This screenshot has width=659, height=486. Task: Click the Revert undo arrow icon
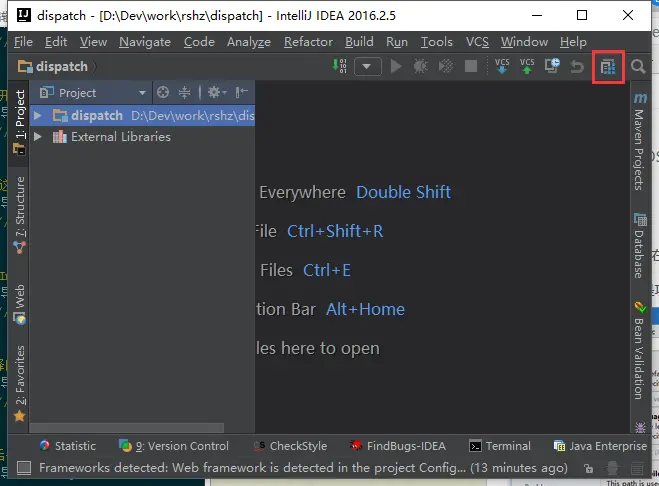click(x=577, y=66)
